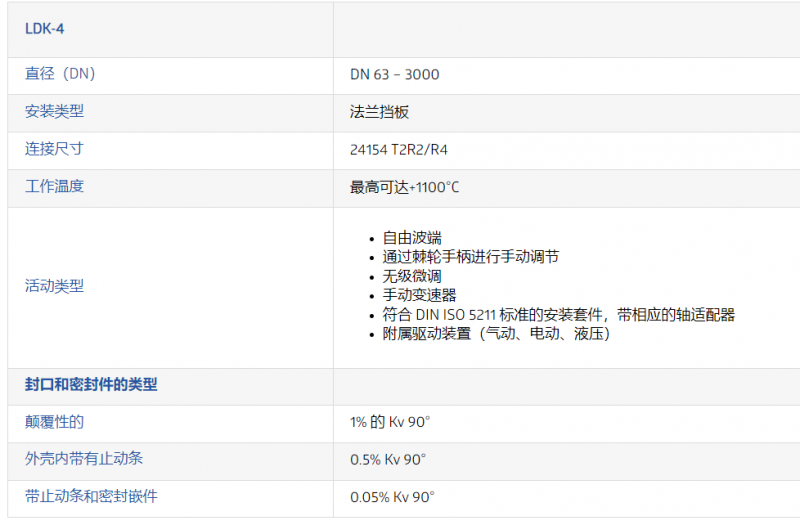Screen dimensions: 800x525
Task: Select the 工作温度 row label
Action: coord(54,186)
